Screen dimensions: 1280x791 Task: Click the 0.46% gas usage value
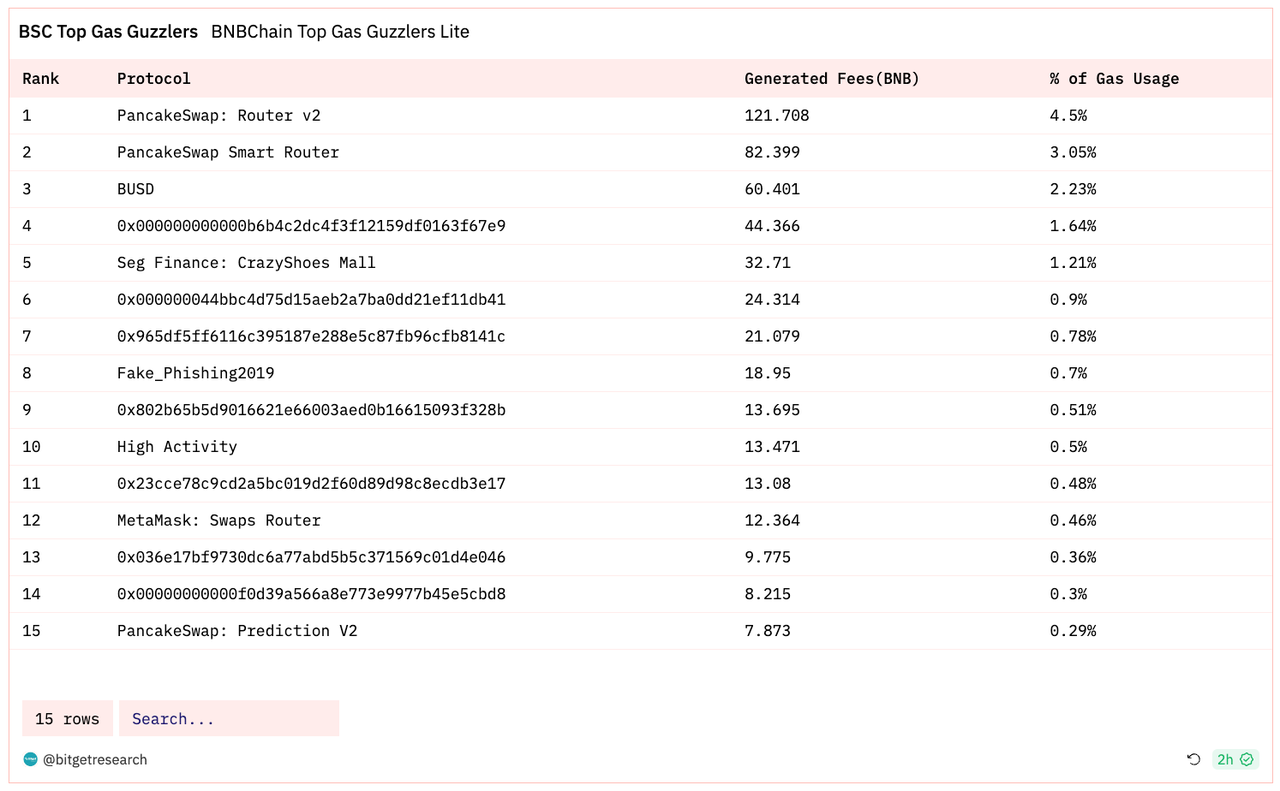tap(1073, 520)
